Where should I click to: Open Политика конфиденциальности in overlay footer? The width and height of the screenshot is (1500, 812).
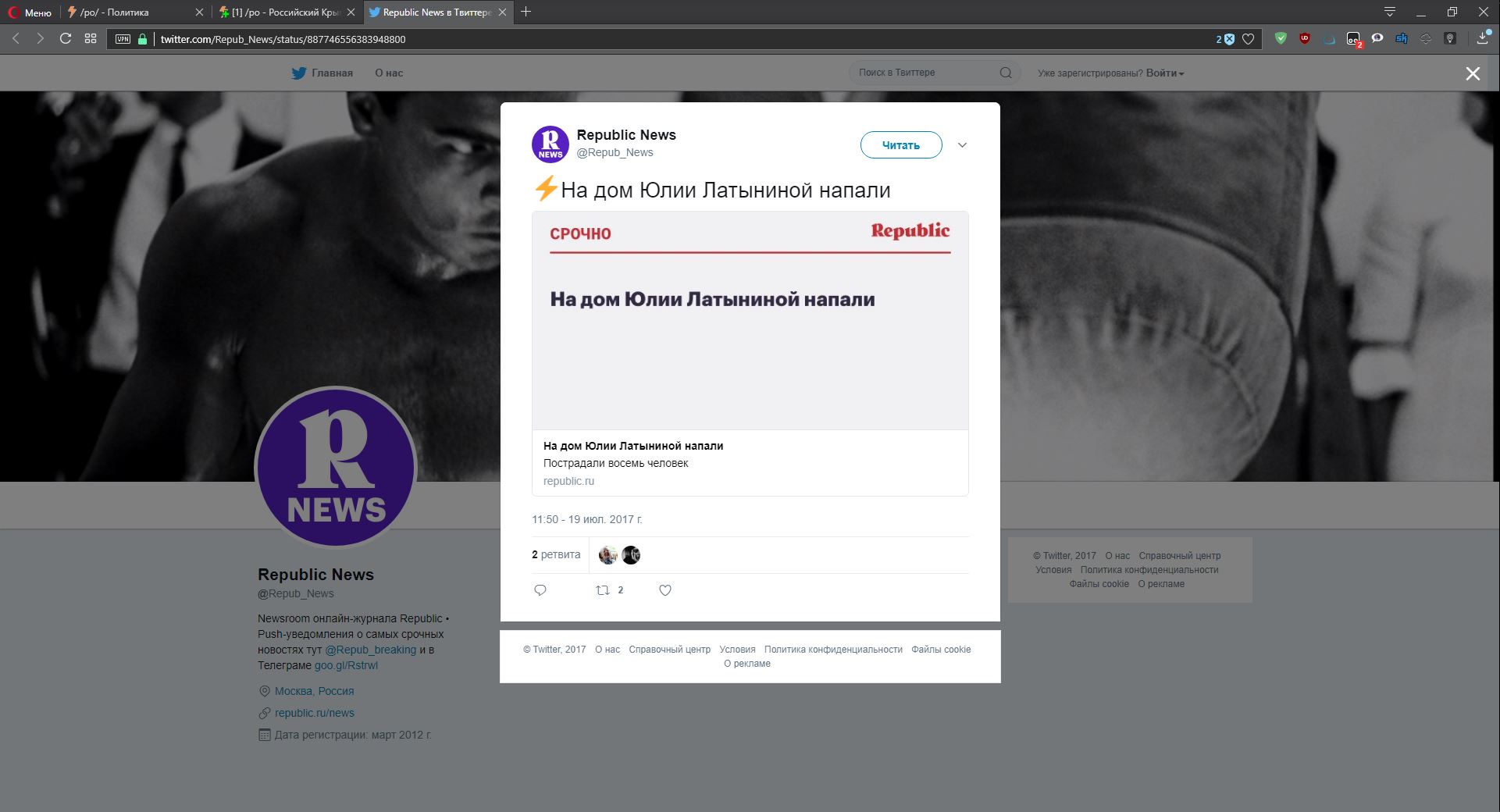pos(833,650)
